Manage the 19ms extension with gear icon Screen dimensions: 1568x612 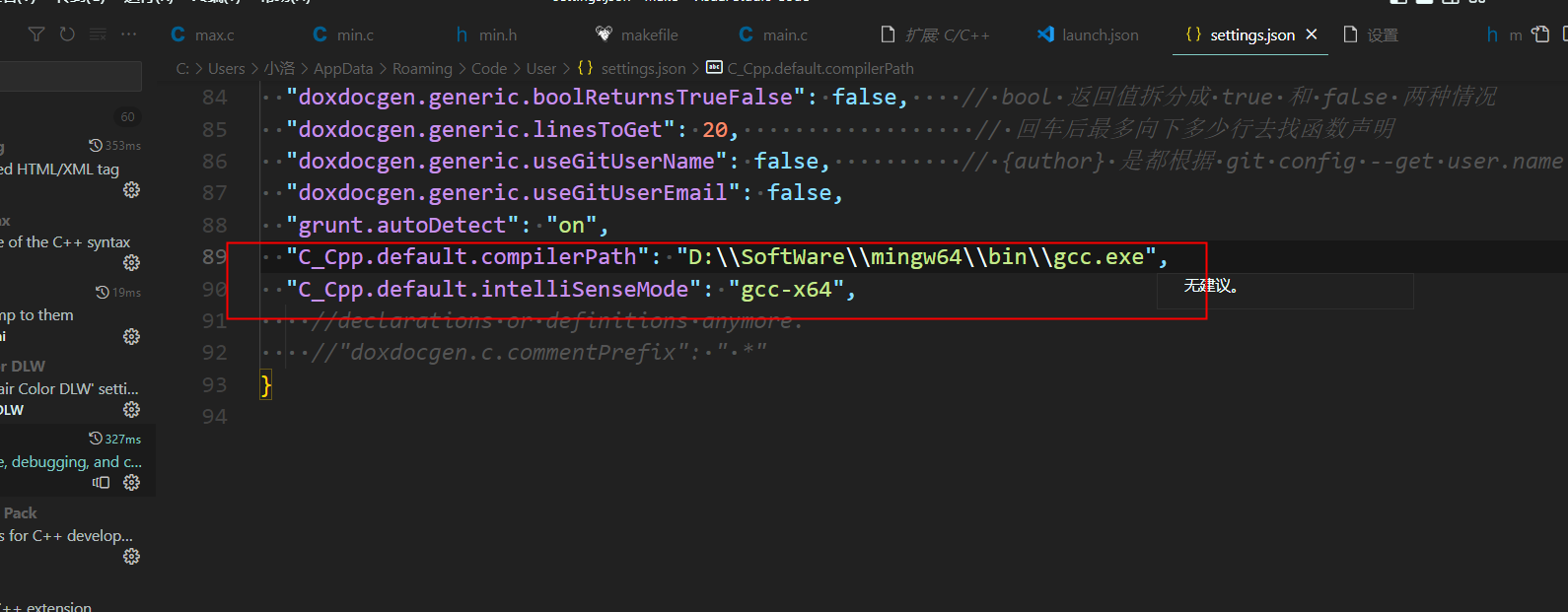pyautogui.click(x=131, y=336)
